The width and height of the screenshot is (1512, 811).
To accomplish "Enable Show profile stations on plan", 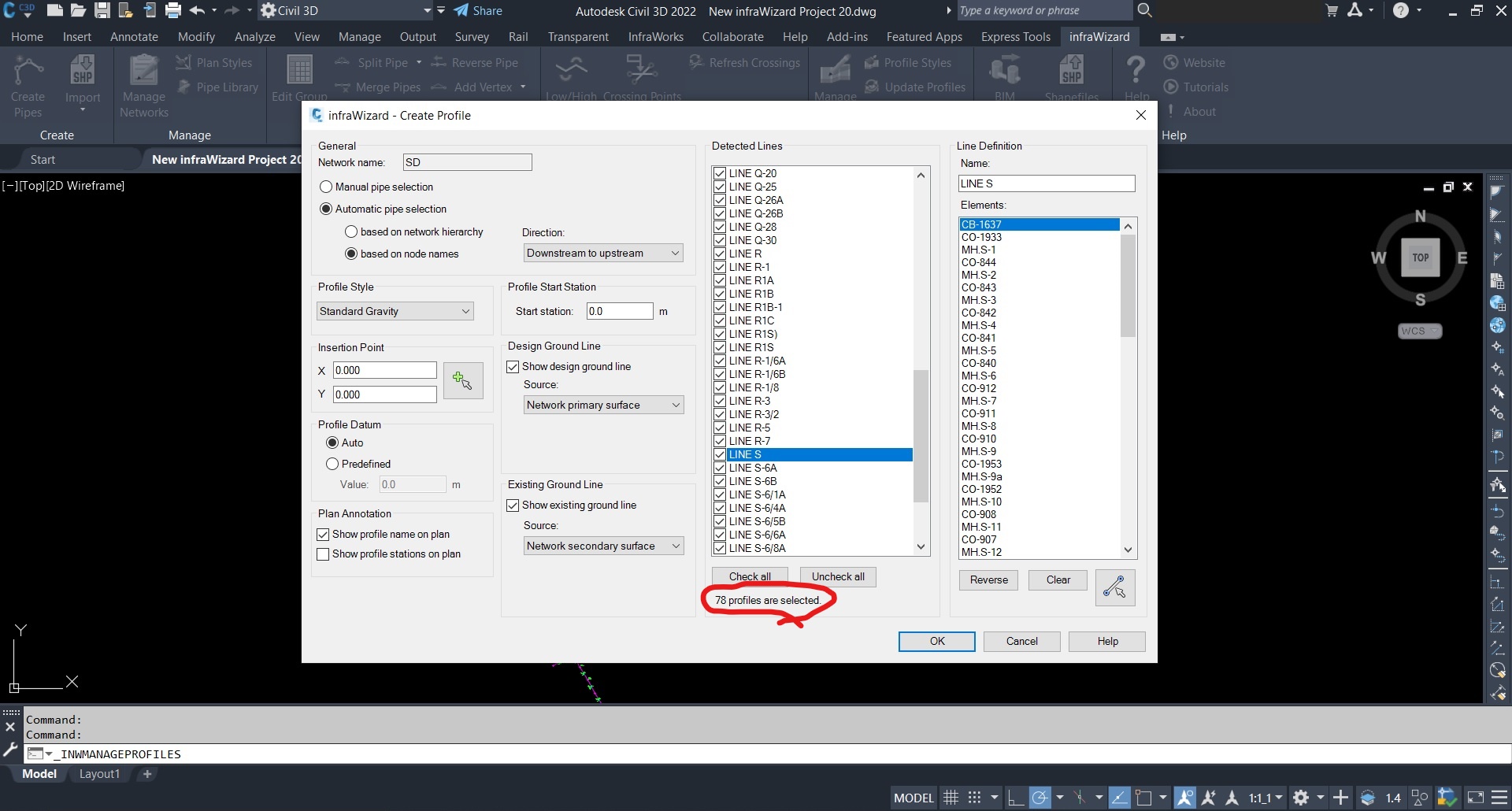I will coord(323,554).
